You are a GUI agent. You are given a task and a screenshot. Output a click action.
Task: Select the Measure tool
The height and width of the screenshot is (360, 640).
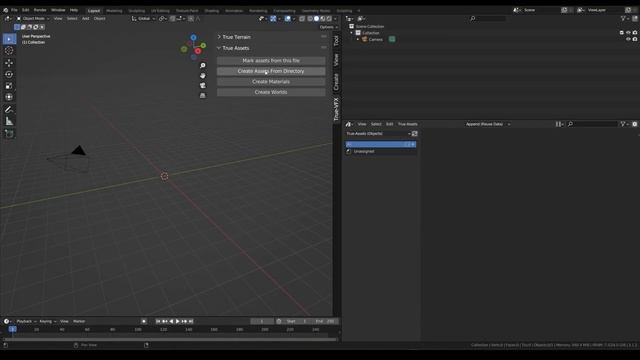[x=9, y=121]
